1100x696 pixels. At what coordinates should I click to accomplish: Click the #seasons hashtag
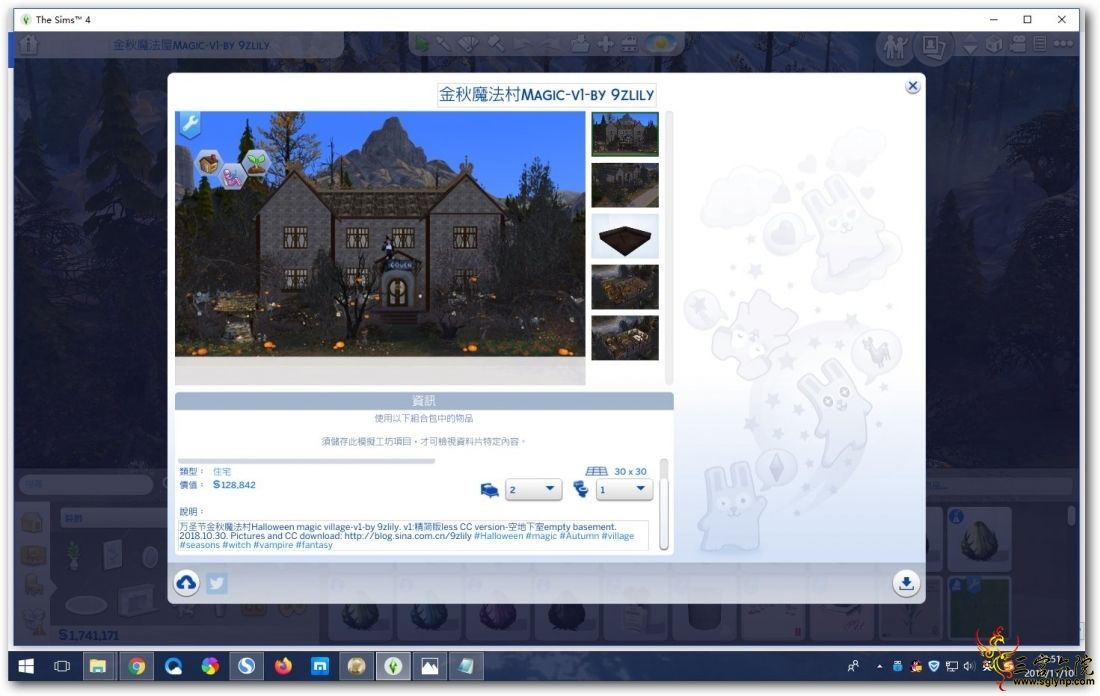tap(199, 545)
